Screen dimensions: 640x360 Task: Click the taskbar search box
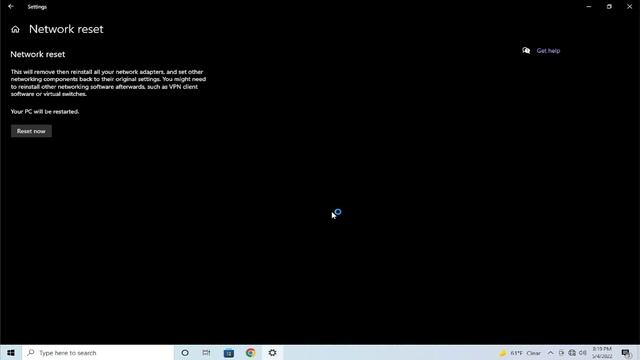[98, 353]
